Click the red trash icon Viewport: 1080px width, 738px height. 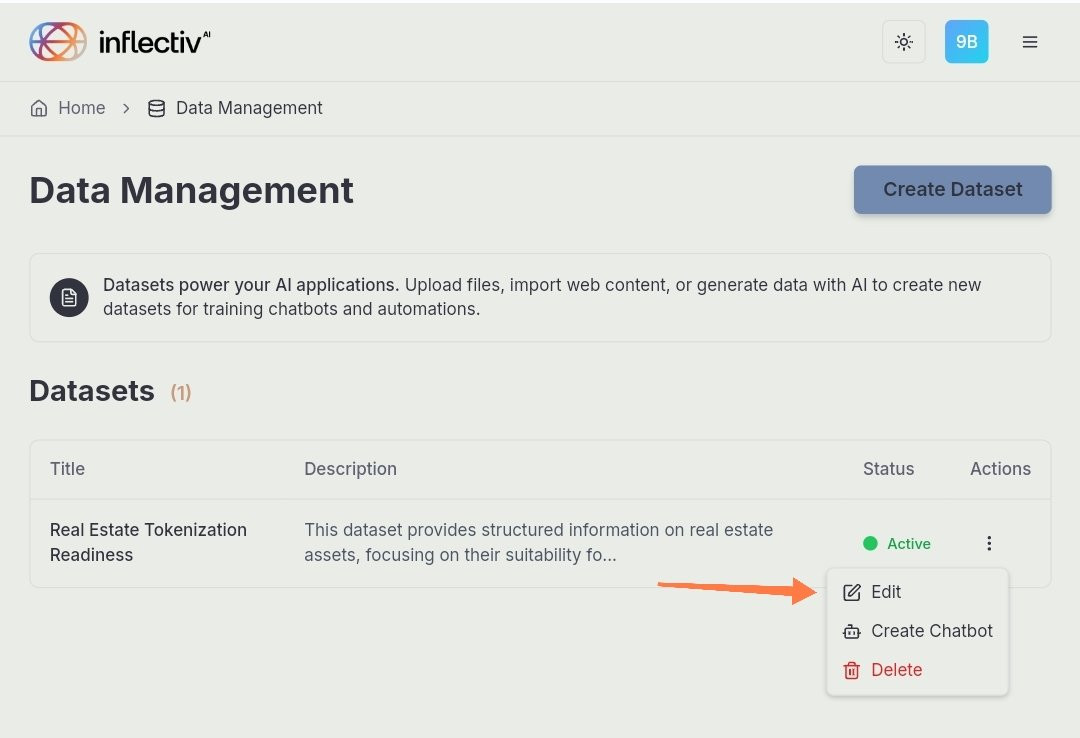pos(851,670)
